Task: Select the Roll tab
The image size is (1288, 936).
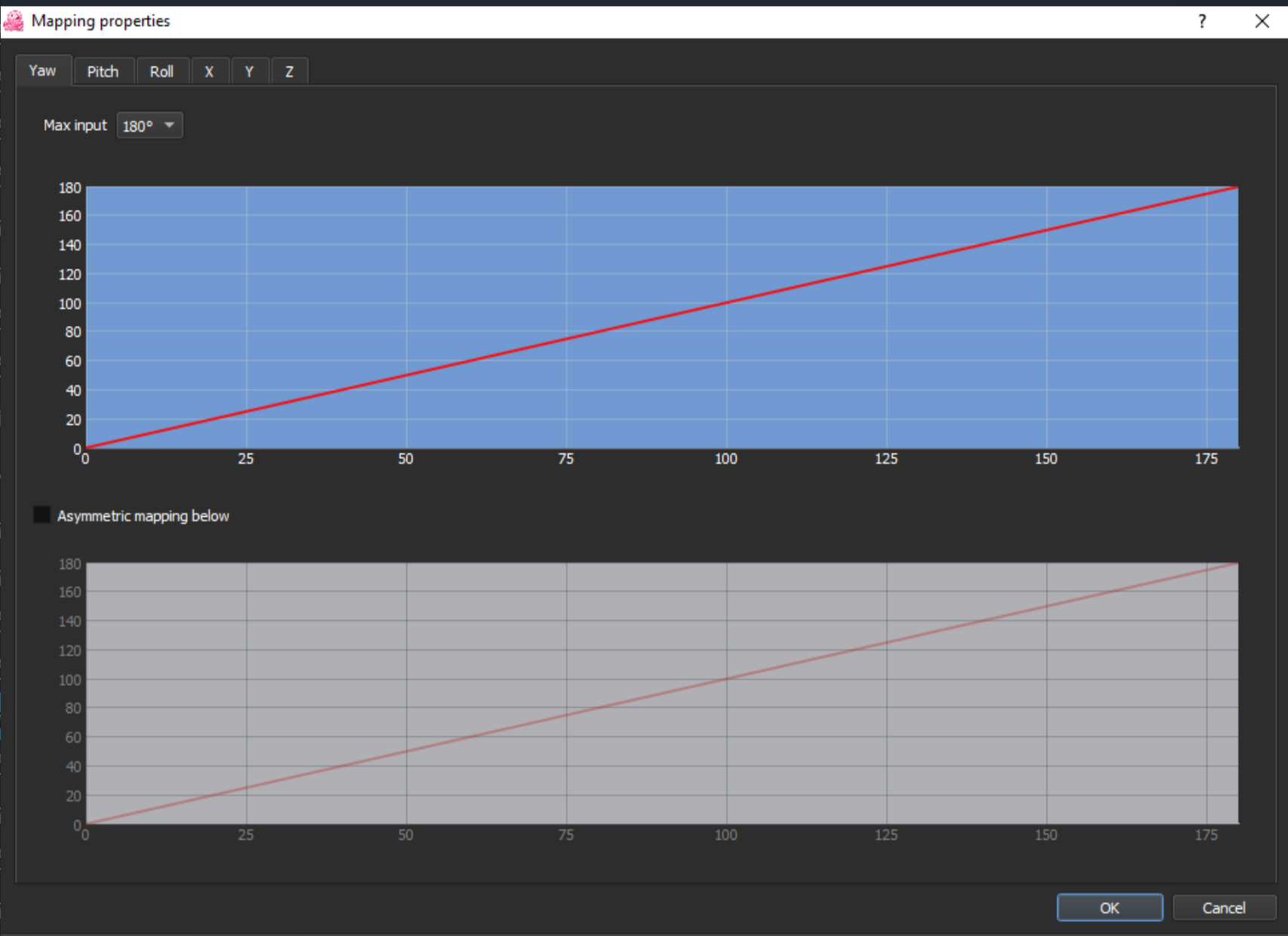Action: [x=161, y=72]
